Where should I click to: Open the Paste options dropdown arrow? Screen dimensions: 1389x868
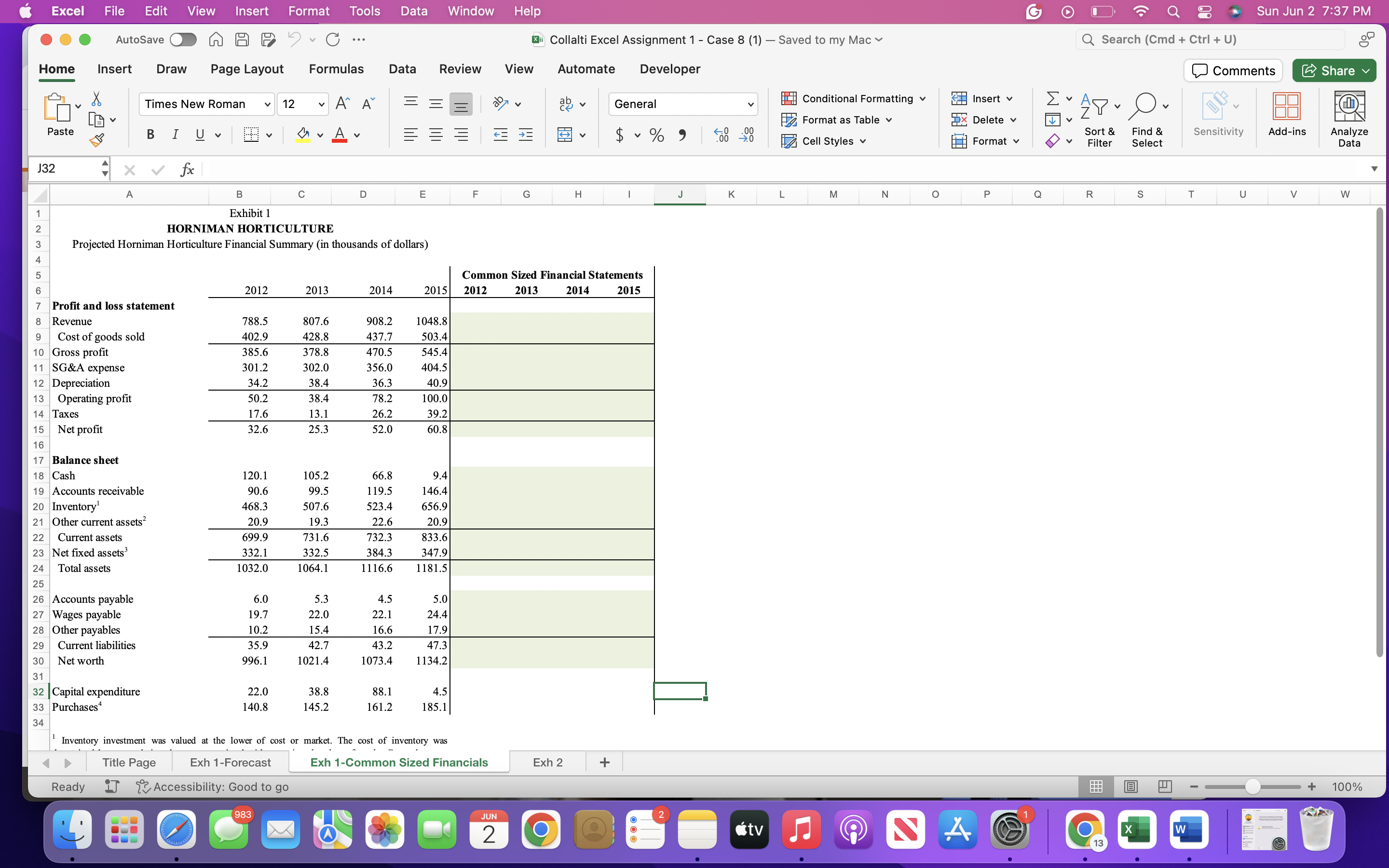pyautogui.click(x=78, y=106)
